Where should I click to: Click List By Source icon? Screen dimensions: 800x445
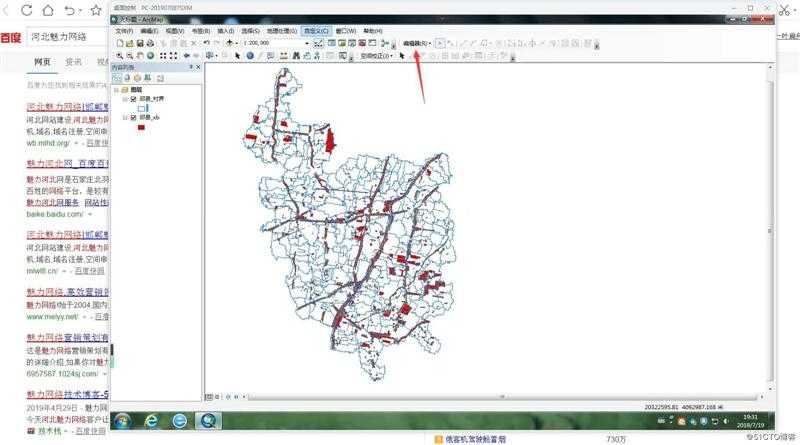(127, 78)
